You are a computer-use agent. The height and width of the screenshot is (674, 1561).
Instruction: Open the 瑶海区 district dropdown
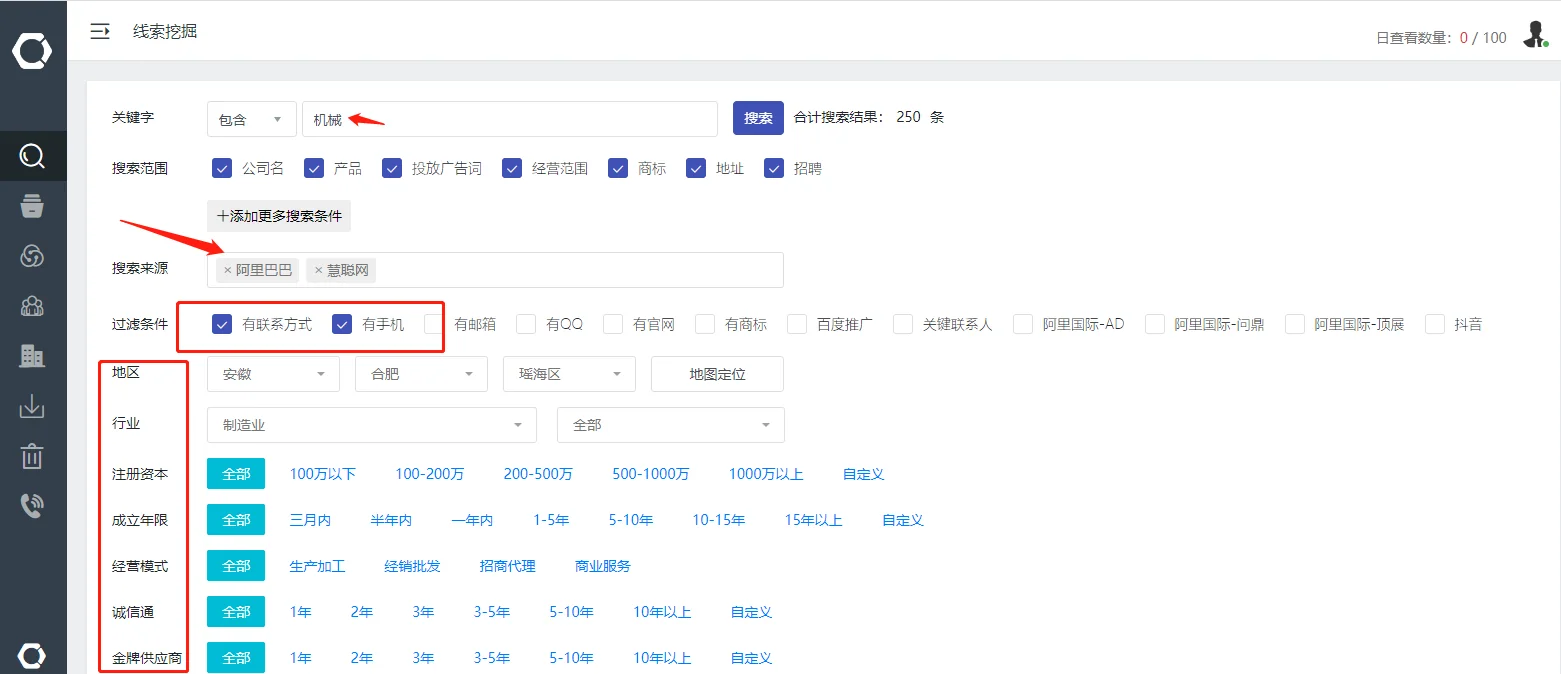(x=569, y=374)
